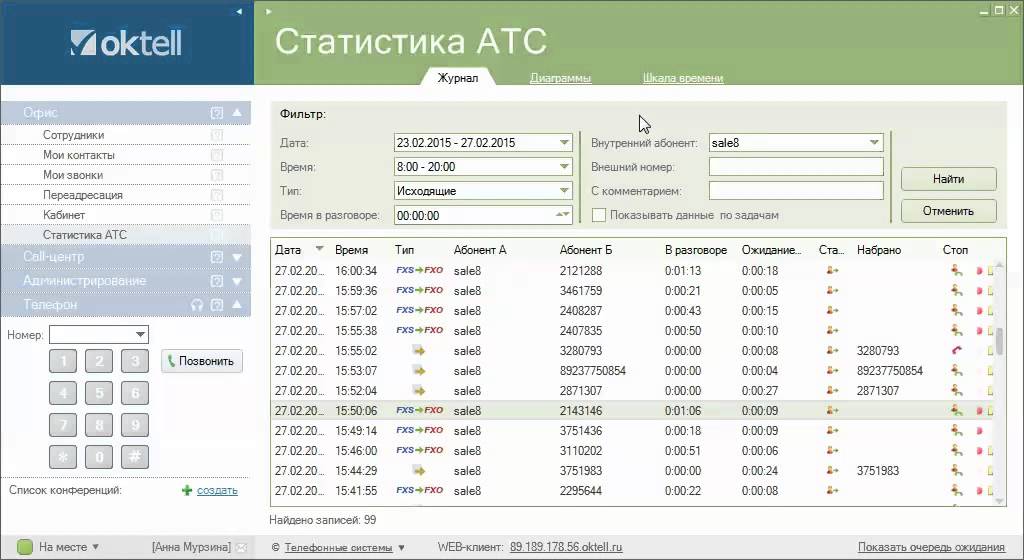The height and width of the screenshot is (560, 1024).
Task: Click the Время в разговоре stepper arrows
Action: click(562, 215)
